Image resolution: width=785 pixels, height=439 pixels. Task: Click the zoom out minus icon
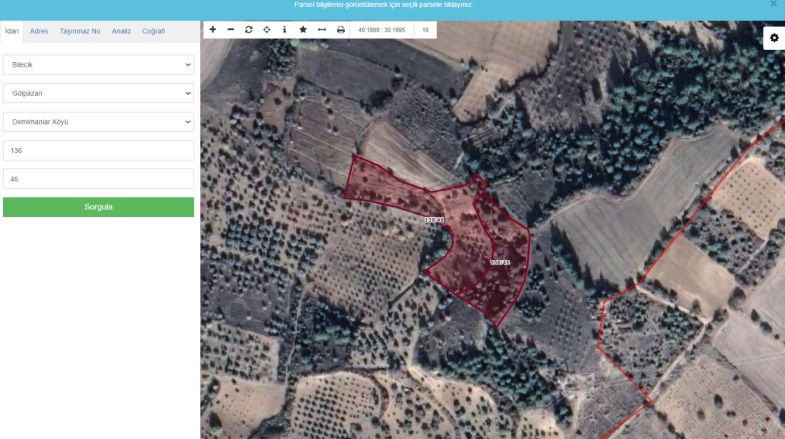click(x=230, y=30)
